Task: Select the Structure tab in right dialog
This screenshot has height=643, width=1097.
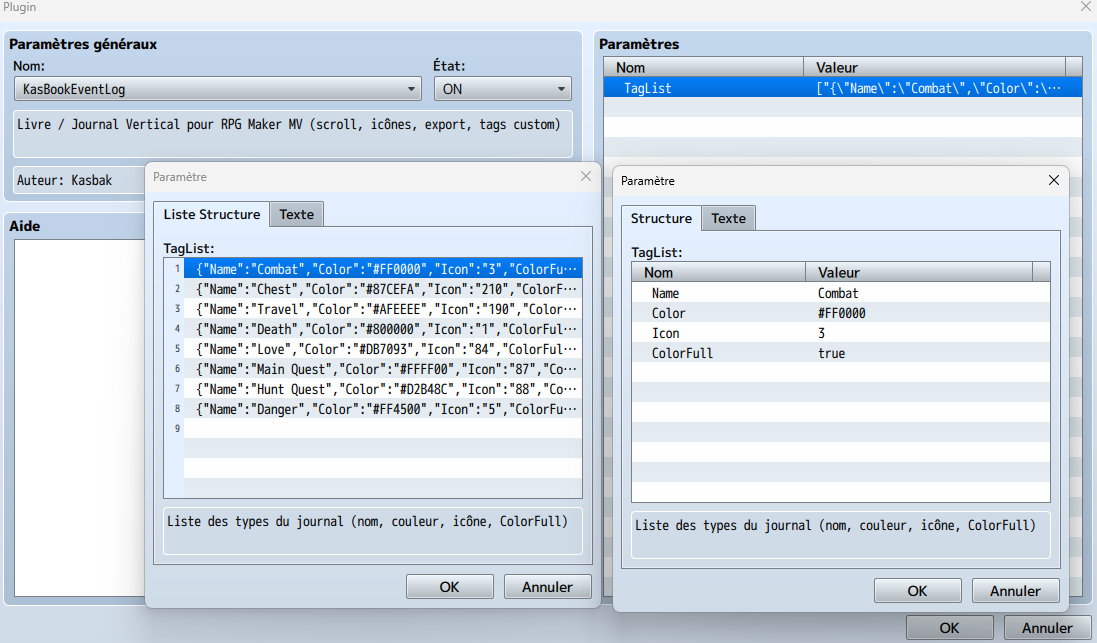Action: coord(661,218)
